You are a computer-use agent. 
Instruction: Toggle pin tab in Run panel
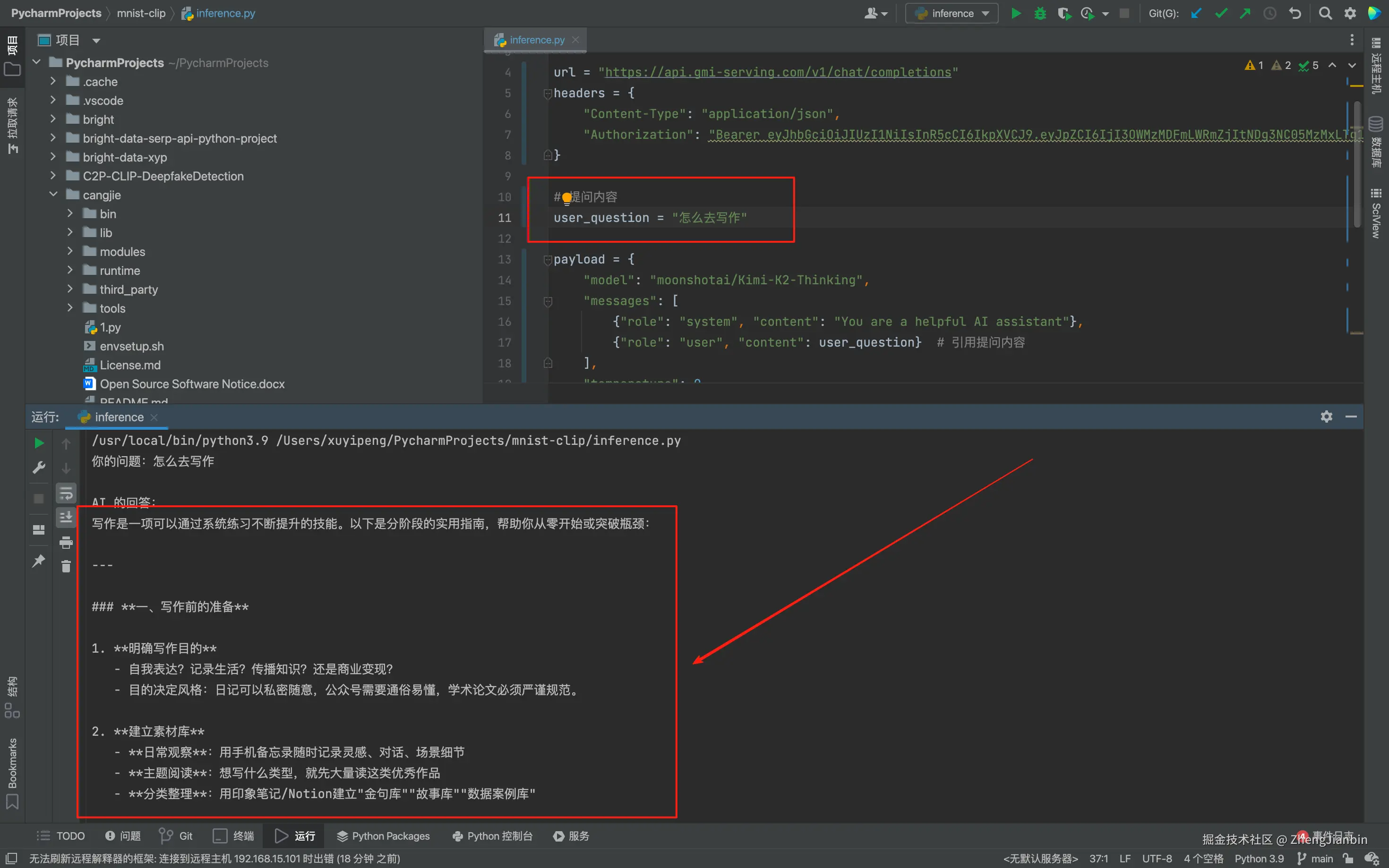(x=38, y=561)
